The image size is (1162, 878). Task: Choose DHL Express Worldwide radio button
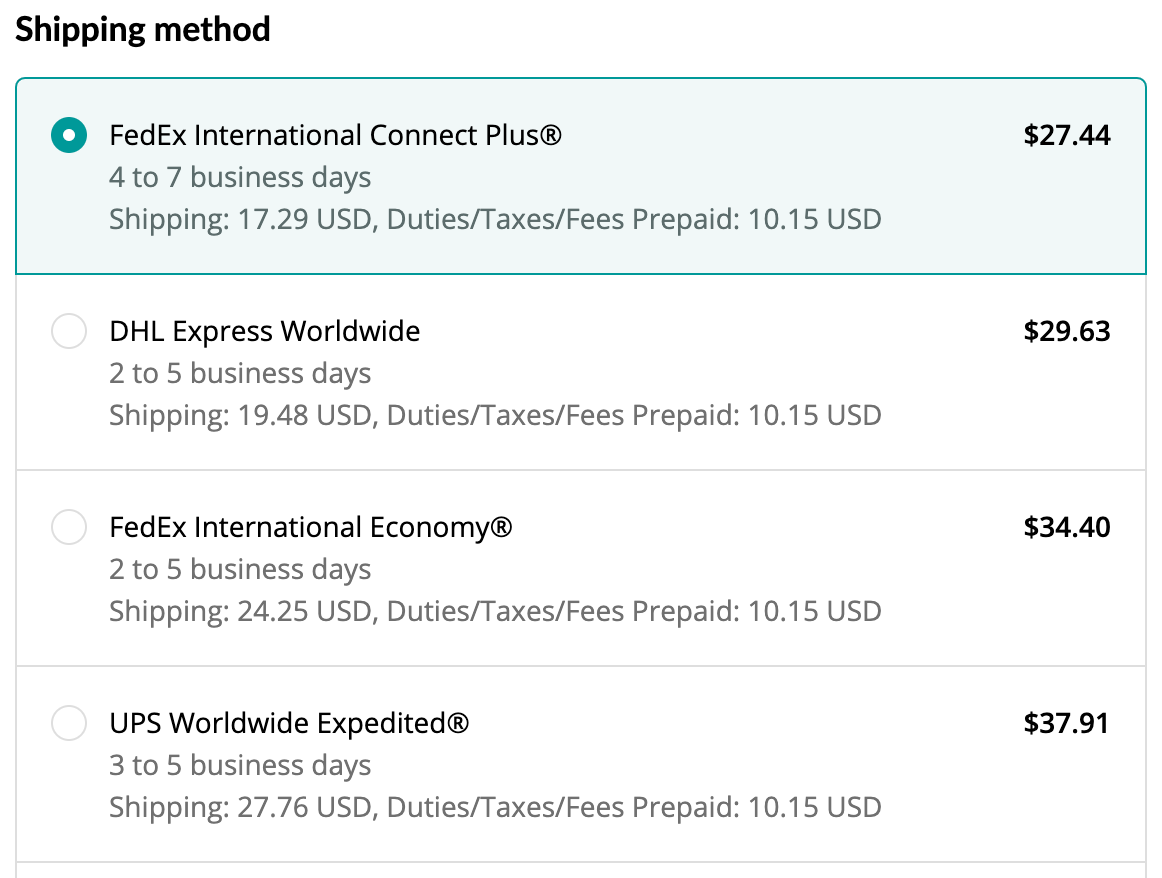coord(69,331)
